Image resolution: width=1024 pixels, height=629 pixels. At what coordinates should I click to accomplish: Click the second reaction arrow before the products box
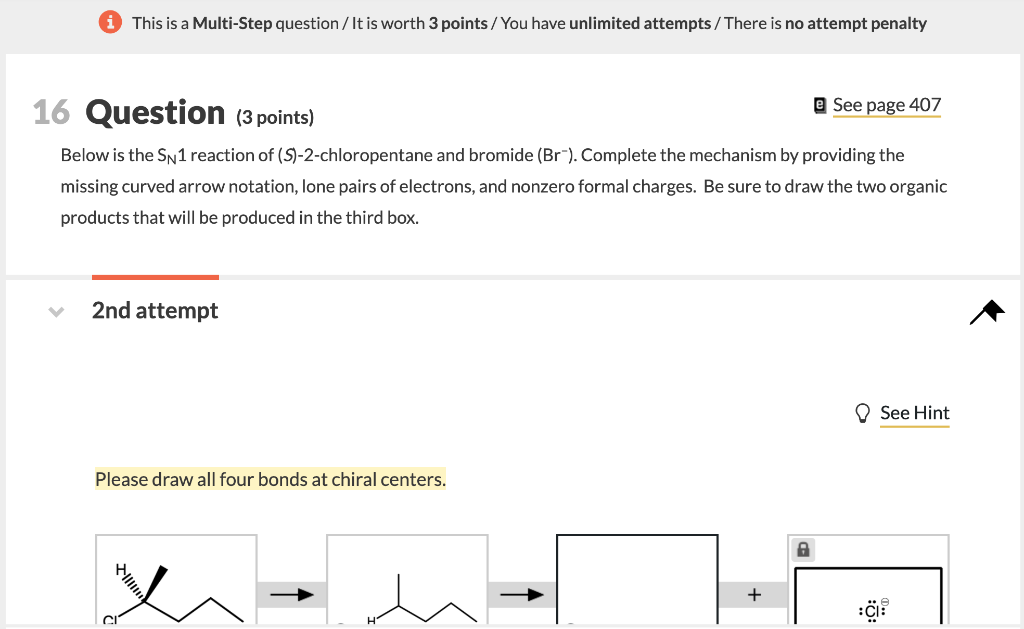click(521, 594)
